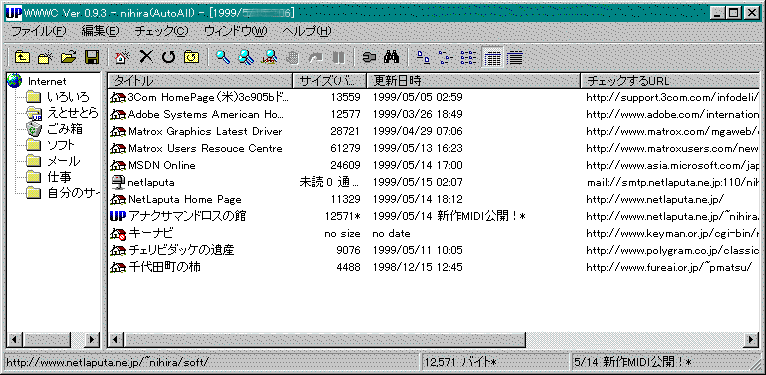The width and height of the screenshot is (766, 375).
Task: Open the ファイル(F) menu
Action: [x=38, y=31]
